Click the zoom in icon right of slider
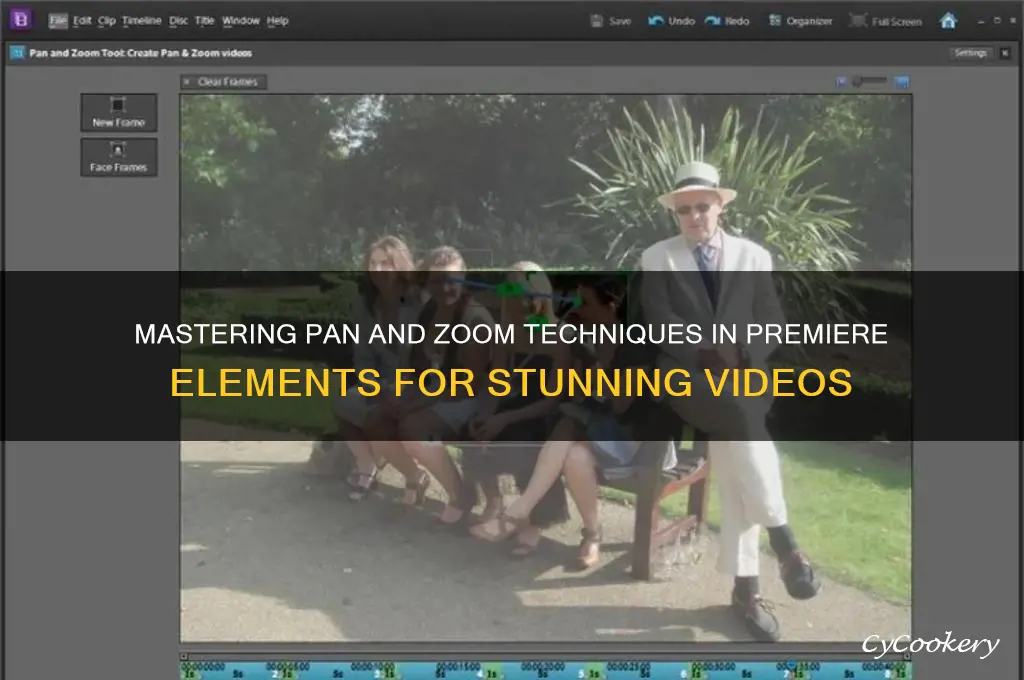The width and height of the screenshot is (1024, 680). tap(901, 82)
